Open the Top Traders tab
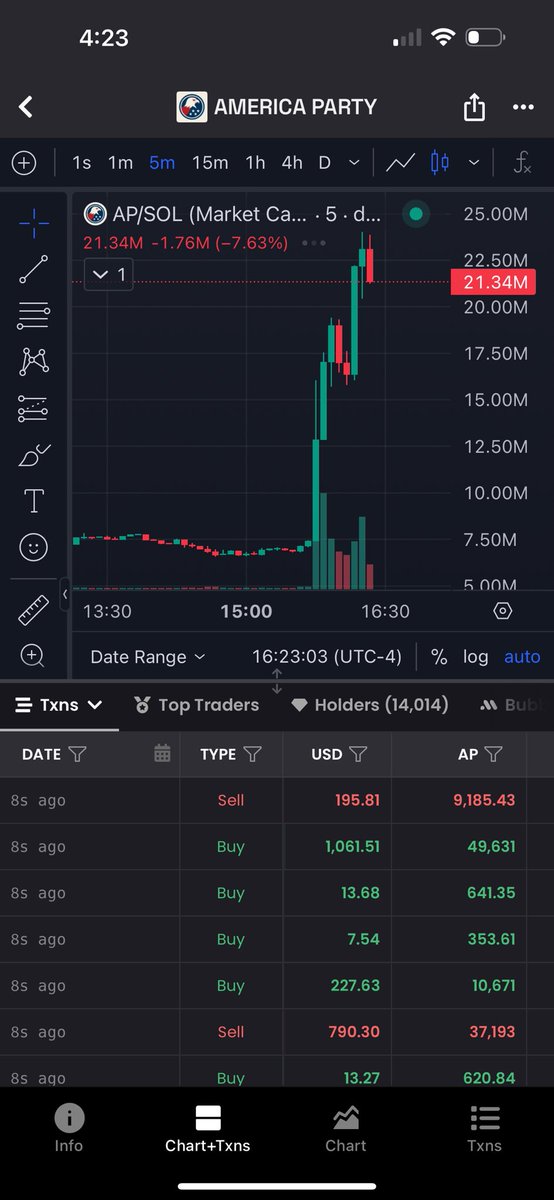This screenshot has width=554, height=1200. pyautogui.click(x=196, y=705)
